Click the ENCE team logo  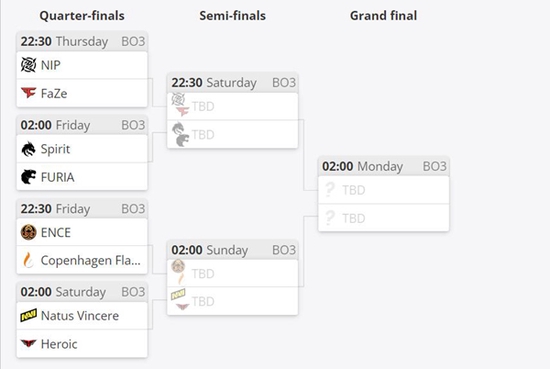pyautogui.click(x=28, y=232)
